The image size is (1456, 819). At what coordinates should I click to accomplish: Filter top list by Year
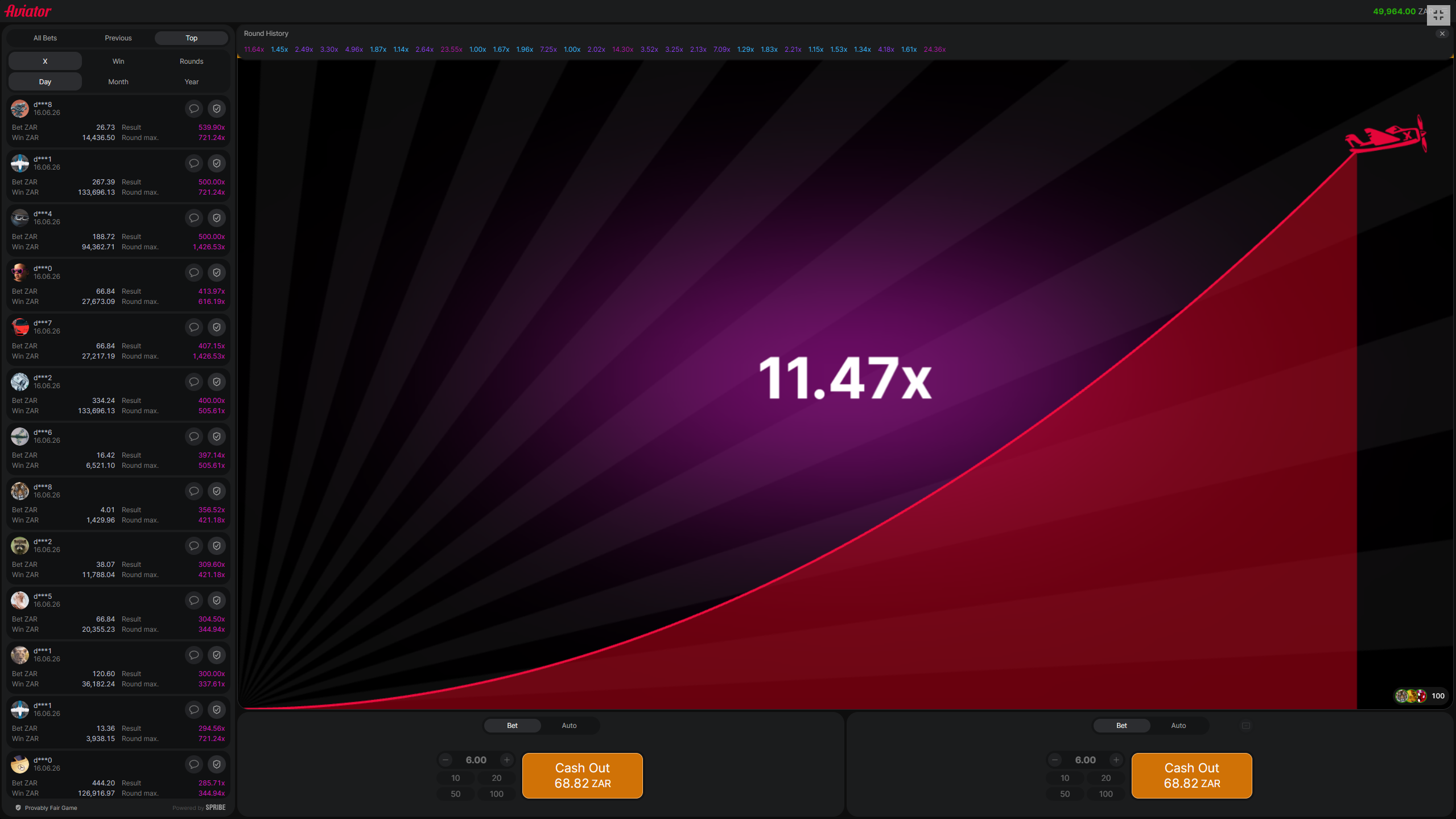pos(192,82)
